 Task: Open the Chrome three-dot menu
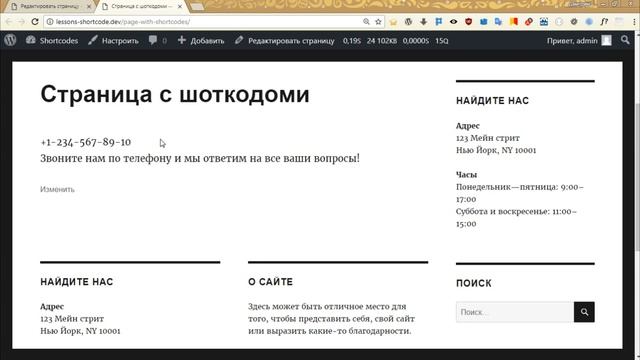click(x=634, y=22)
